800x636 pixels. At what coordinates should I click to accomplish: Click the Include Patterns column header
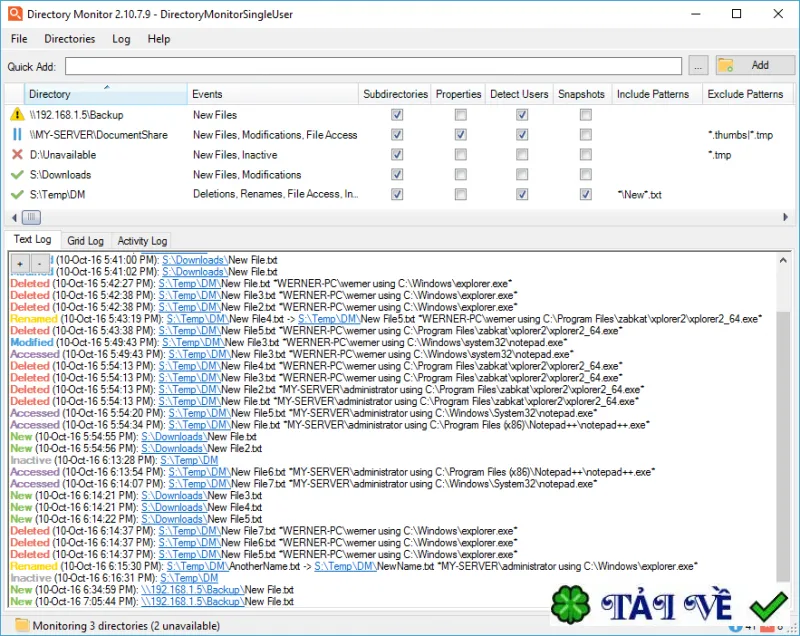pyautogui.click(x=657, y=94)
